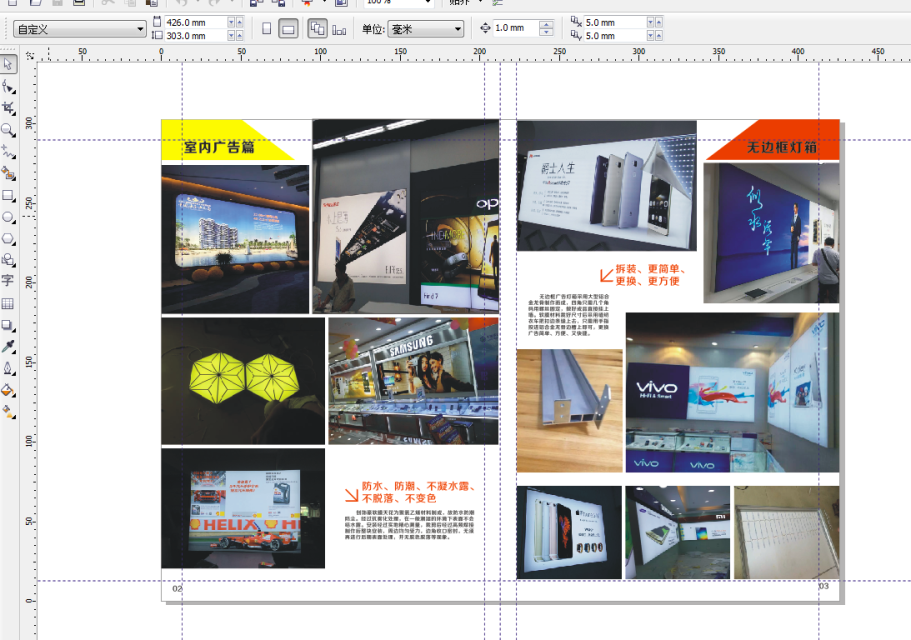
Task: Select the blue calligraphy wall photo
Action: coord(772,233)
